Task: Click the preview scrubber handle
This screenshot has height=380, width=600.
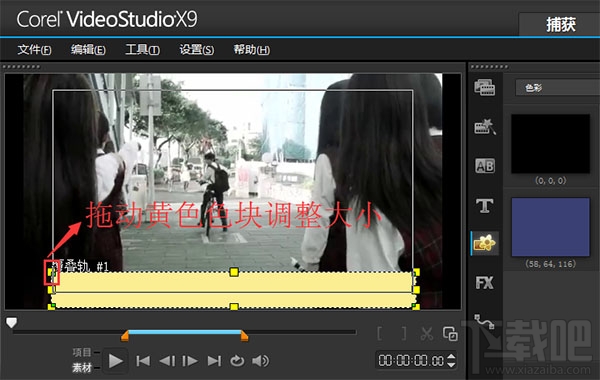Action: 11,323
